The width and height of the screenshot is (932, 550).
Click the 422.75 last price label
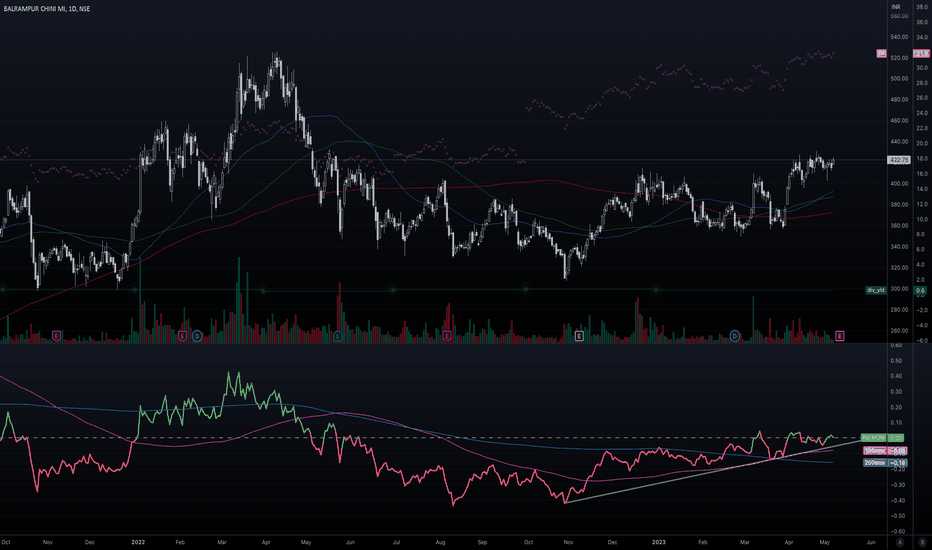point(898,160)
